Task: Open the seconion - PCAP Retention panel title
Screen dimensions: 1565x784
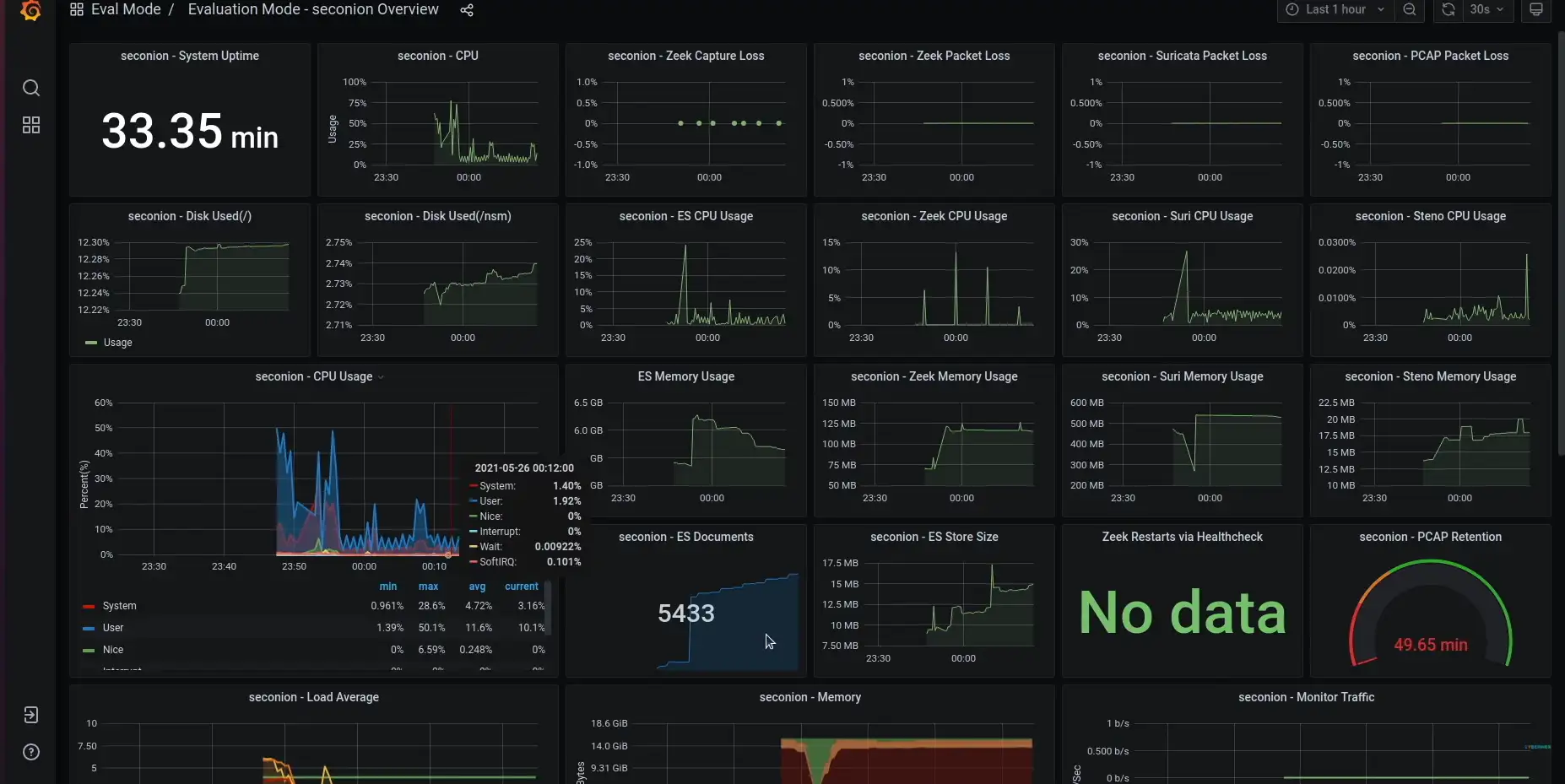Action: click(x=1430, y=538)
